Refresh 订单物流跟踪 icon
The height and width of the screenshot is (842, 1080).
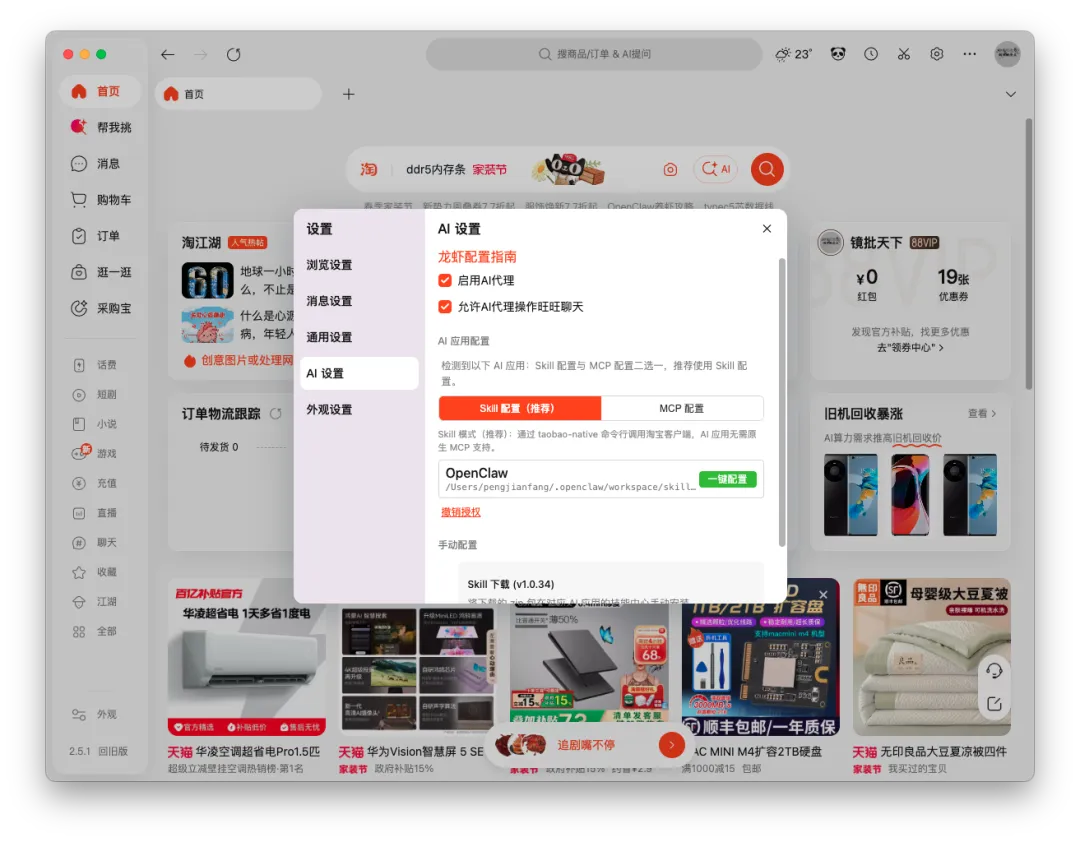pos(276,413)
